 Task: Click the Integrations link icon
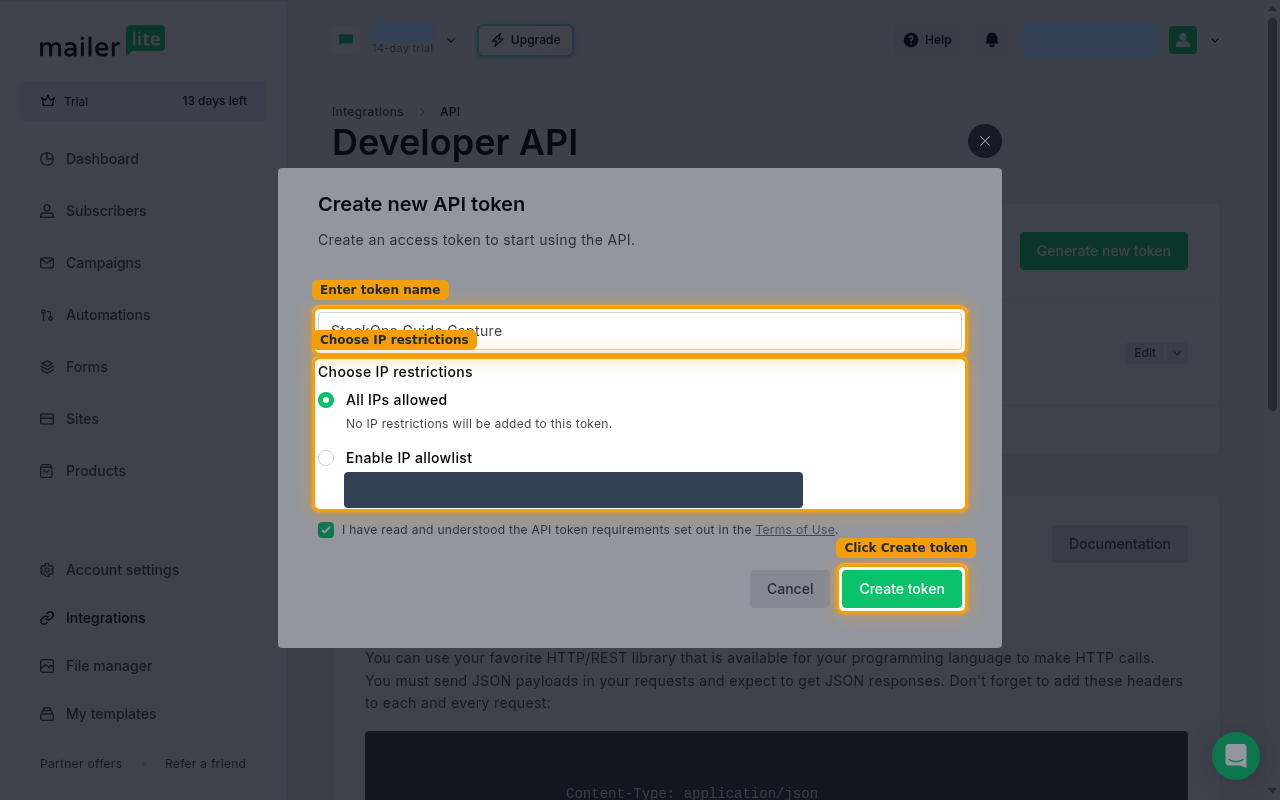pyautogui.click(x=47, y=618)
